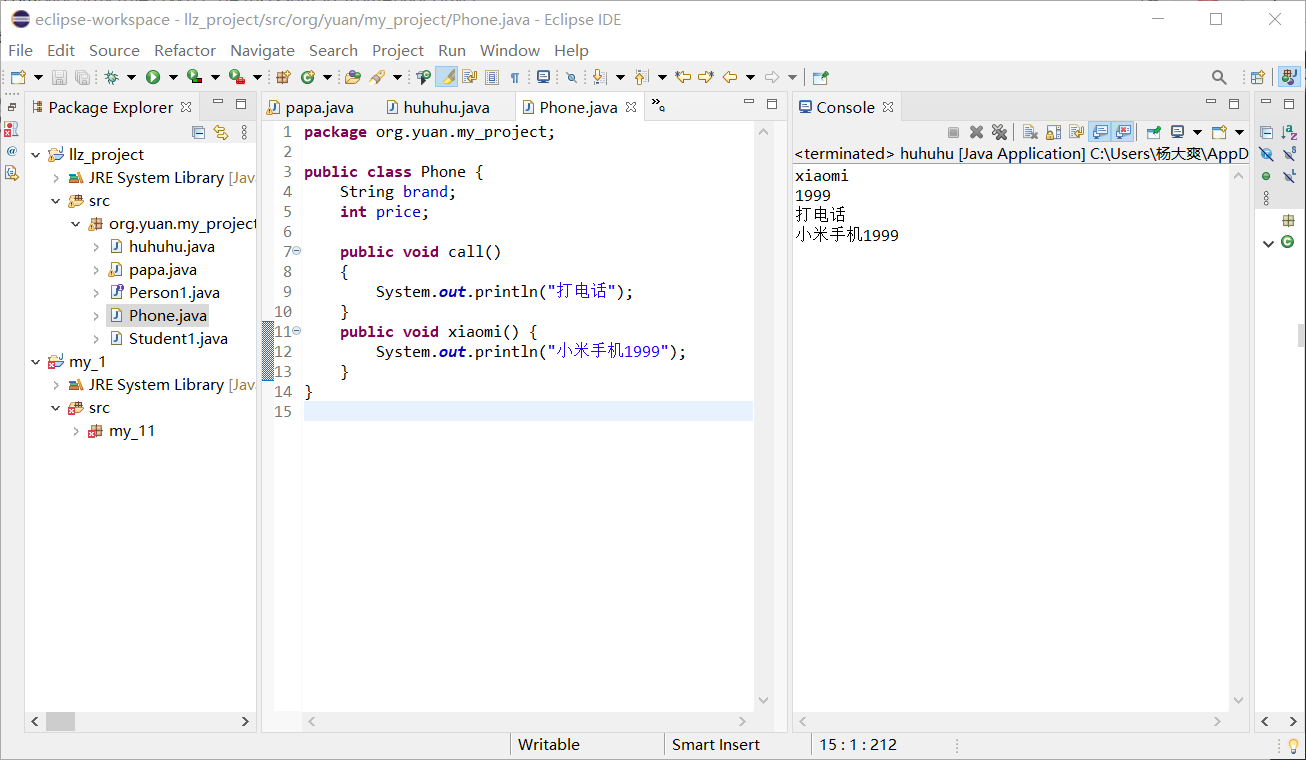
Task: Open Student1.java in Package Explorer
Action: pyautogui.click(x=177, y=338)
